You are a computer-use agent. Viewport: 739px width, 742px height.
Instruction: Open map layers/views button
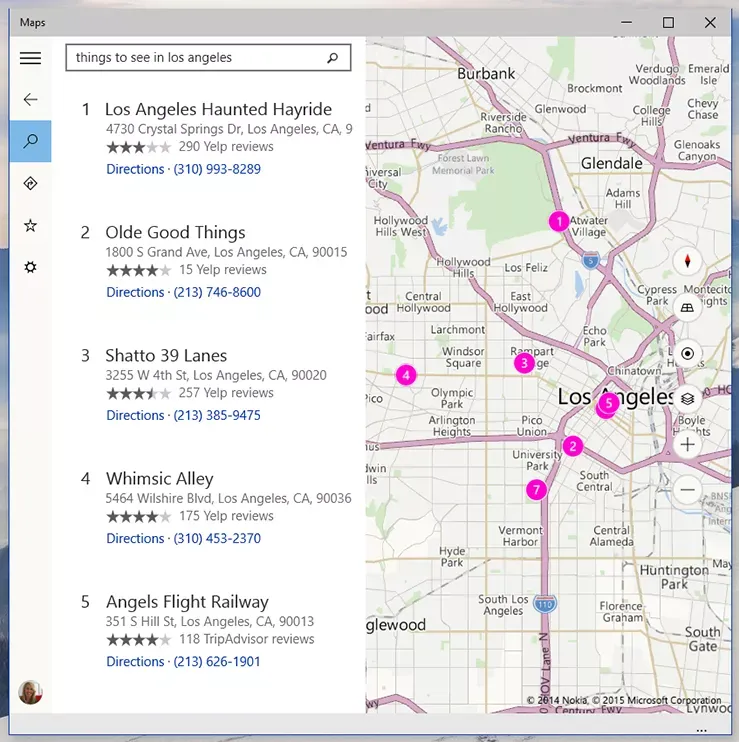tap(687, 398)
